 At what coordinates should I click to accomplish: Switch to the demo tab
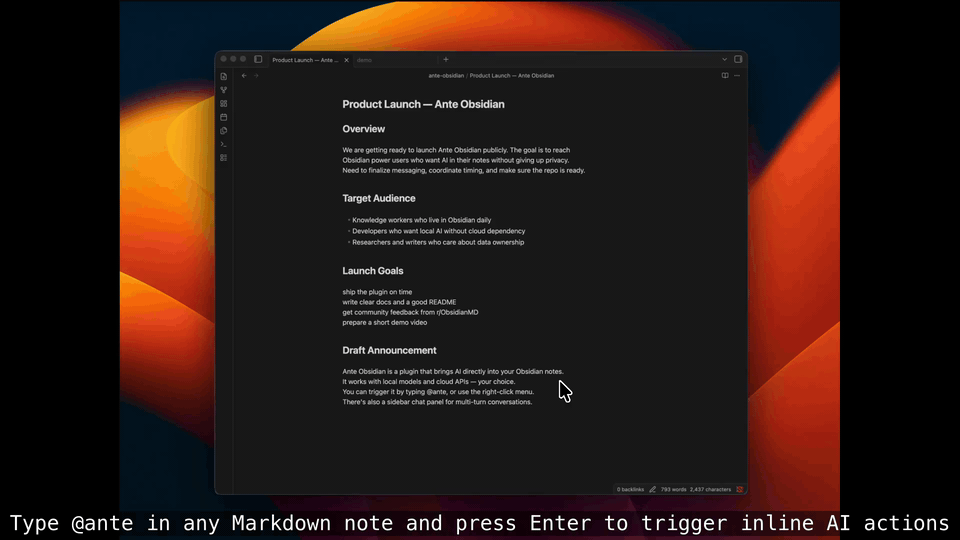364,60
